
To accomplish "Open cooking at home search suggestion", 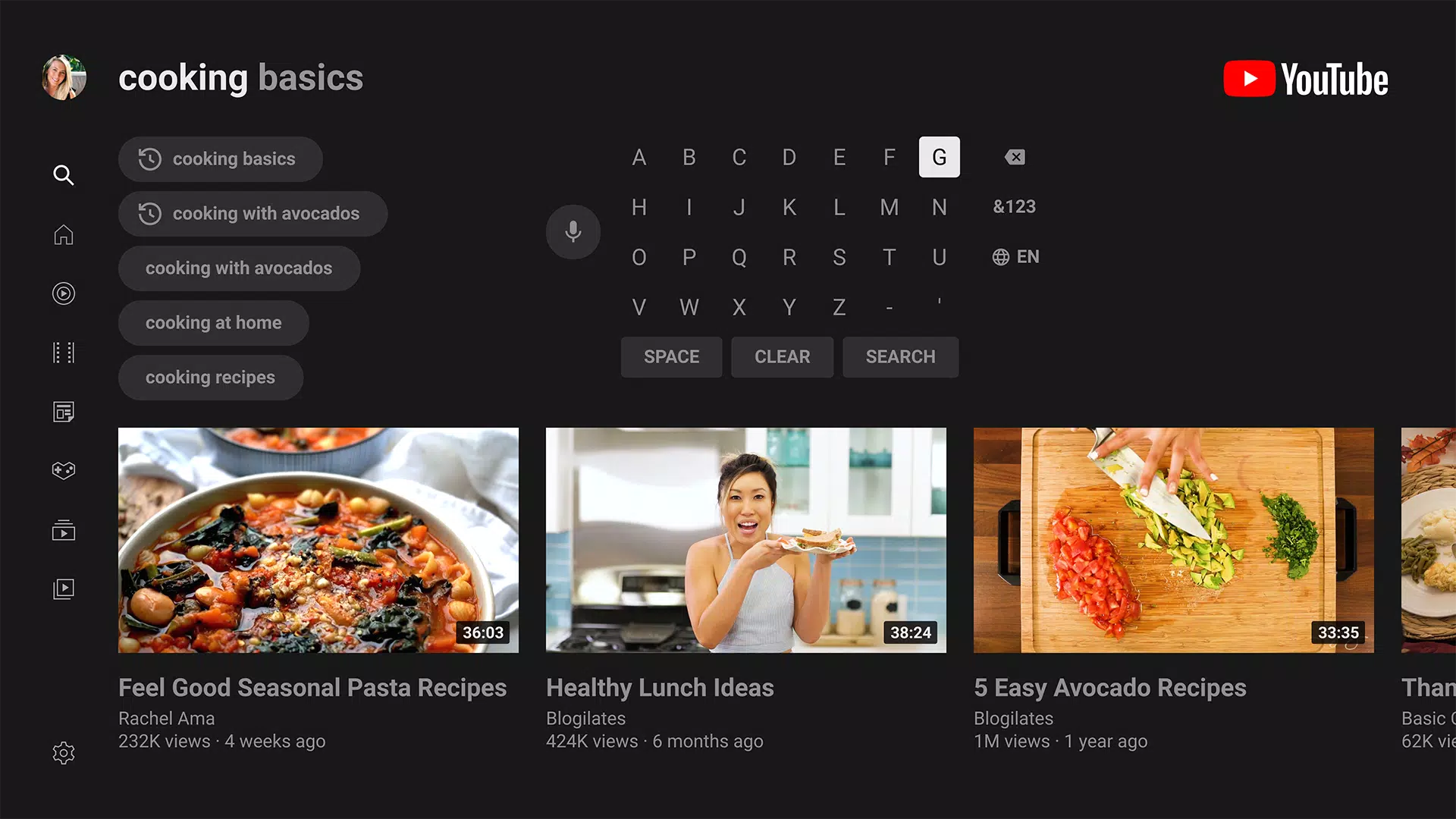I will [215, 322].
